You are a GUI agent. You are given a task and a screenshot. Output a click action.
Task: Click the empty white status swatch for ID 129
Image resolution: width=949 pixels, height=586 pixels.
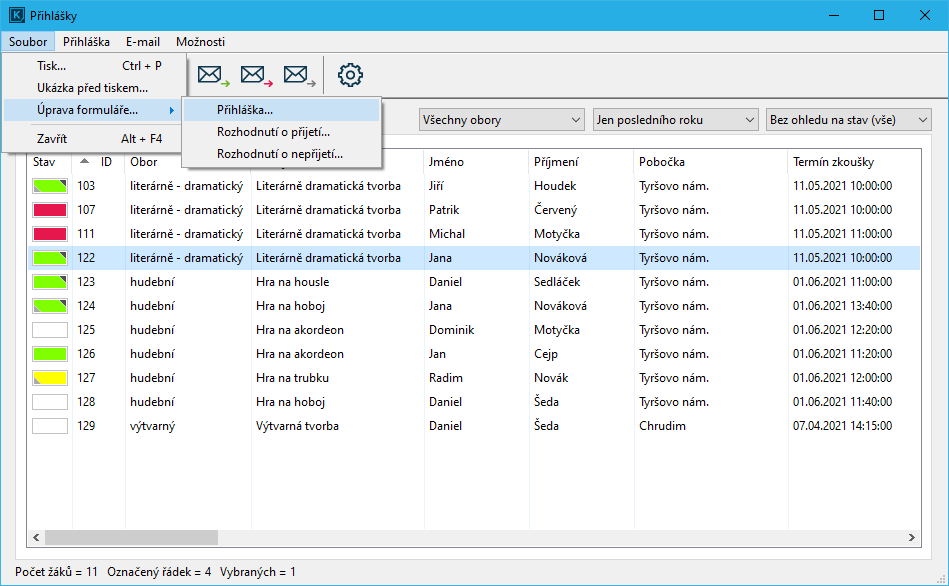click(x=49, y=426)
